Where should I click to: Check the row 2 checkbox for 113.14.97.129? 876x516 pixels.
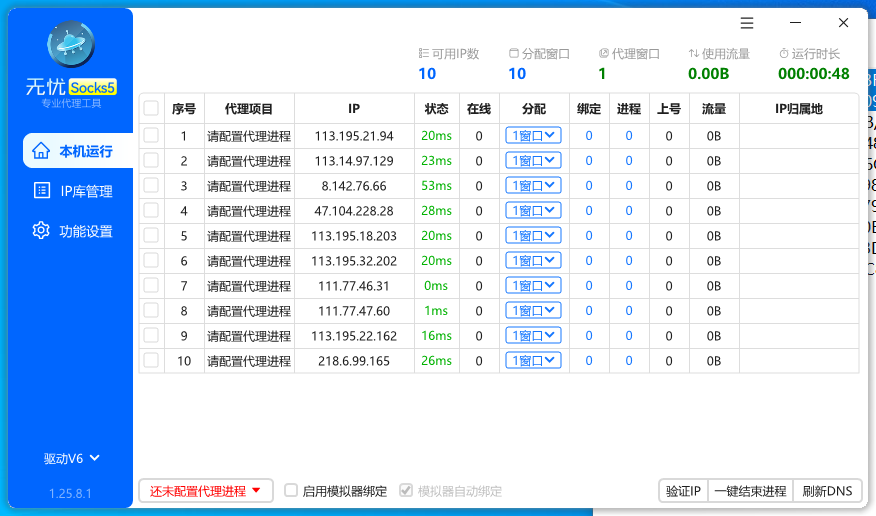[151, 161]
